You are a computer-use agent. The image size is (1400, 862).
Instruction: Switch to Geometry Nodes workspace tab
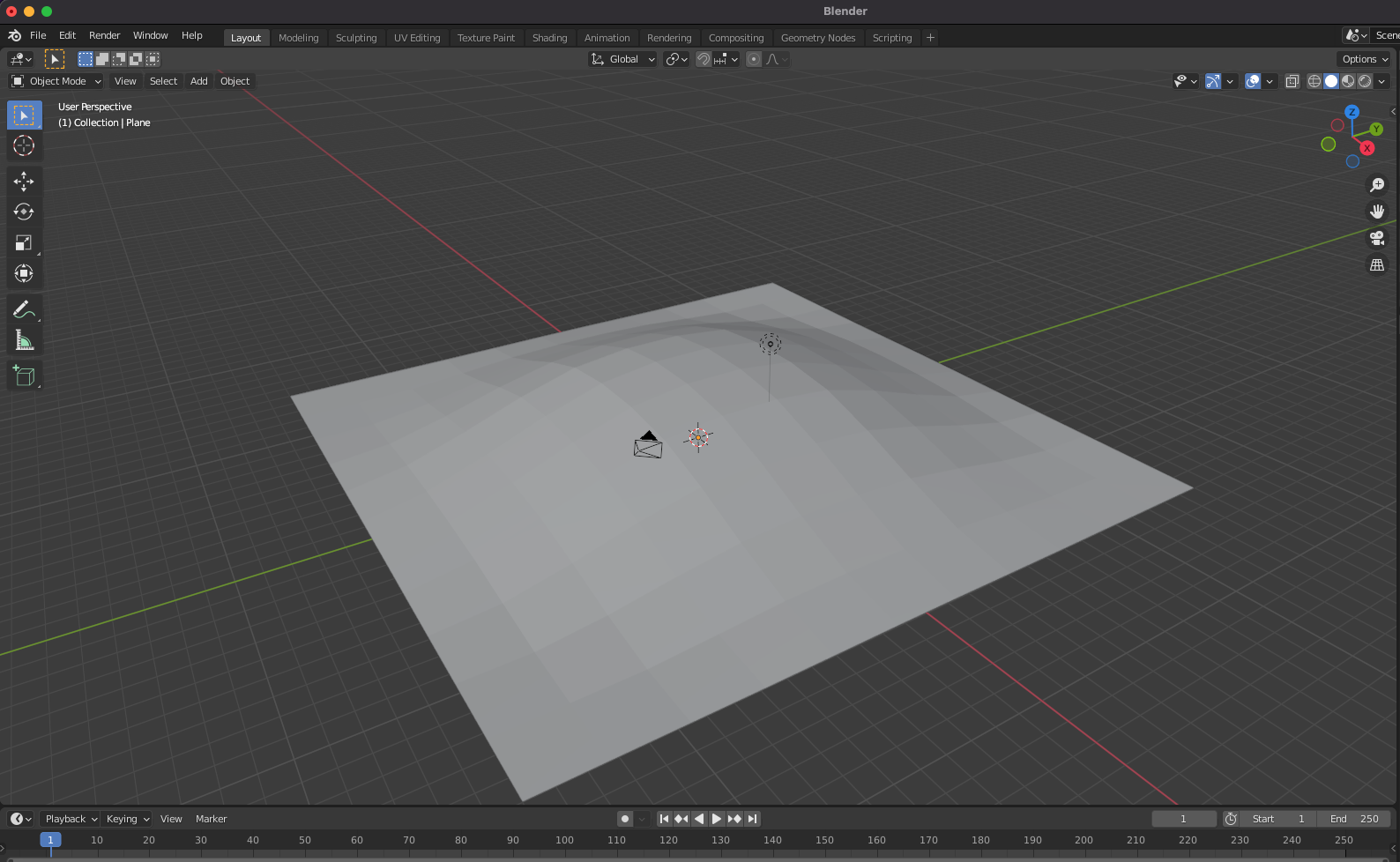coord(818,38)
